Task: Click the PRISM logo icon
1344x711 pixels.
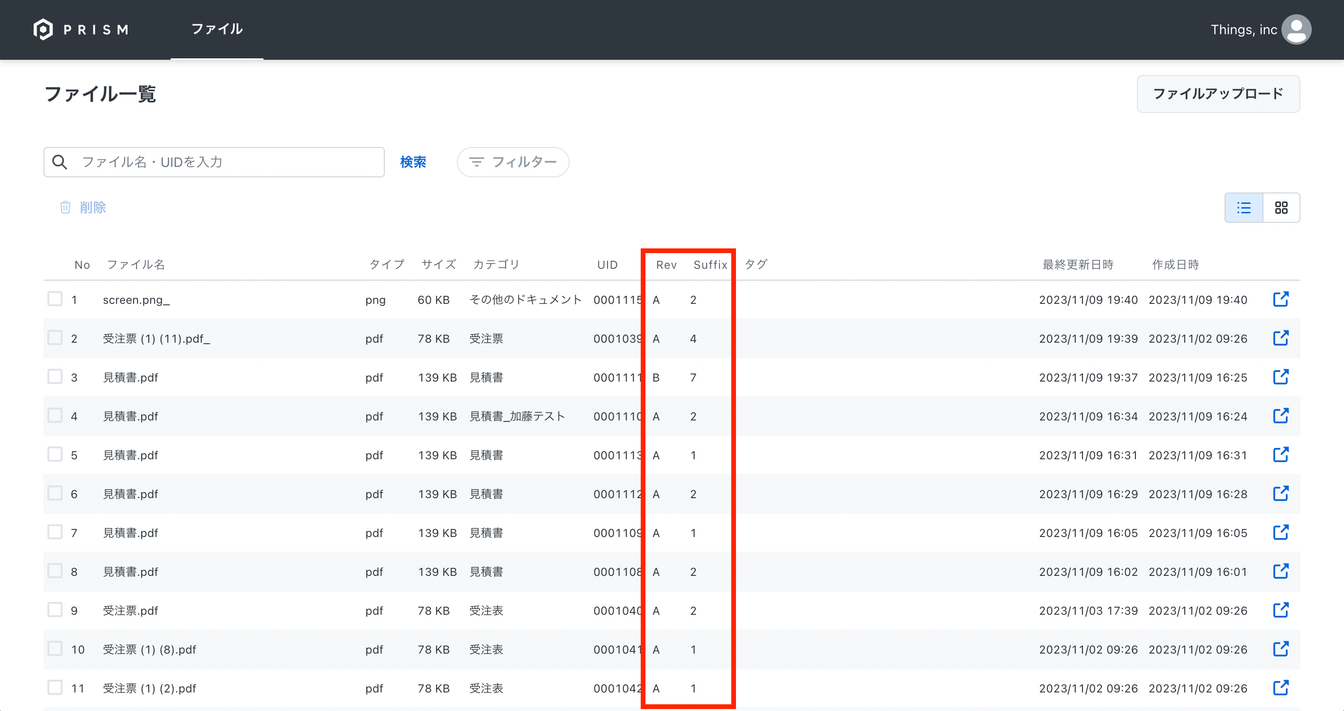Action: (43, 30)
